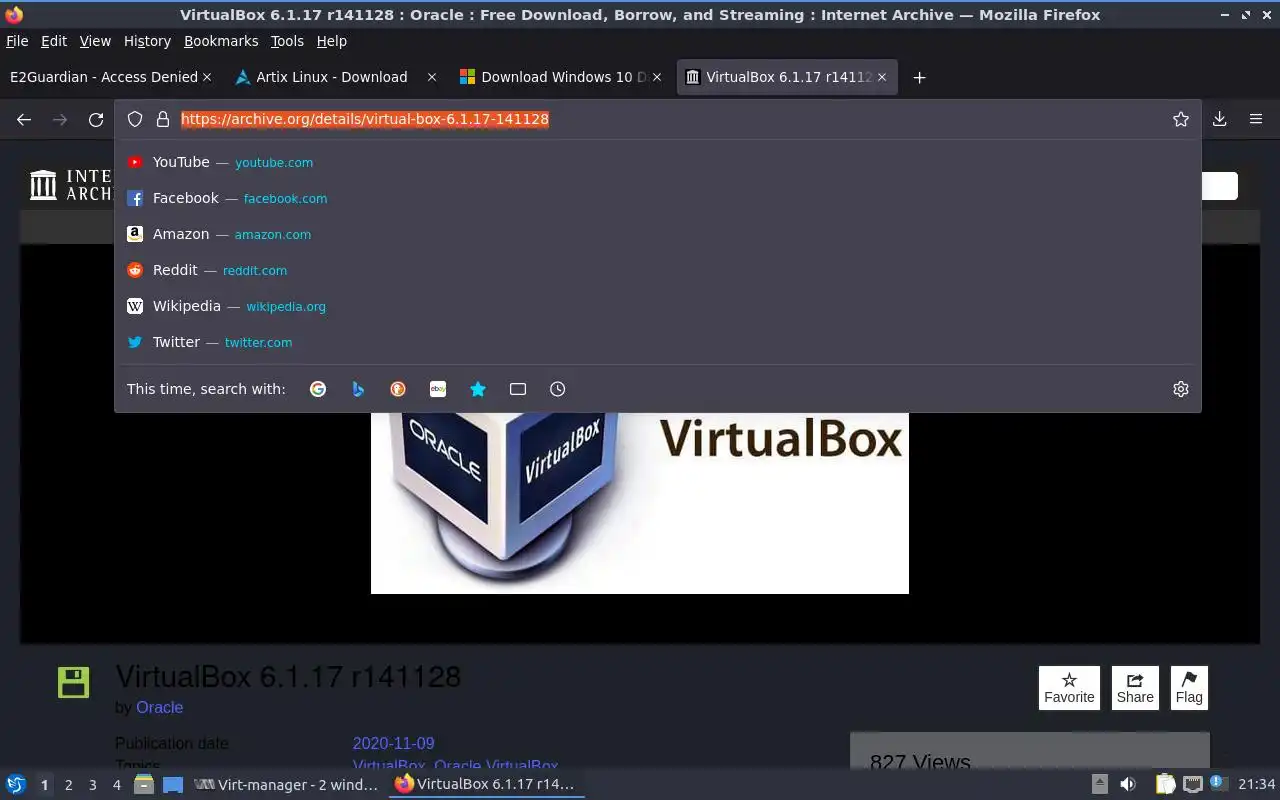Open the network tray icon
Viewport: 1280px width, 800px height.
coord(1192,785)
